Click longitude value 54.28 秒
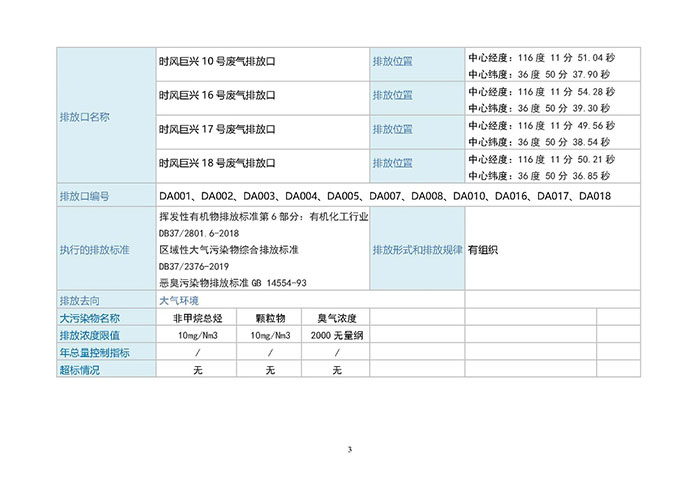This screenshot has width=700, height=495. (596, 92)
